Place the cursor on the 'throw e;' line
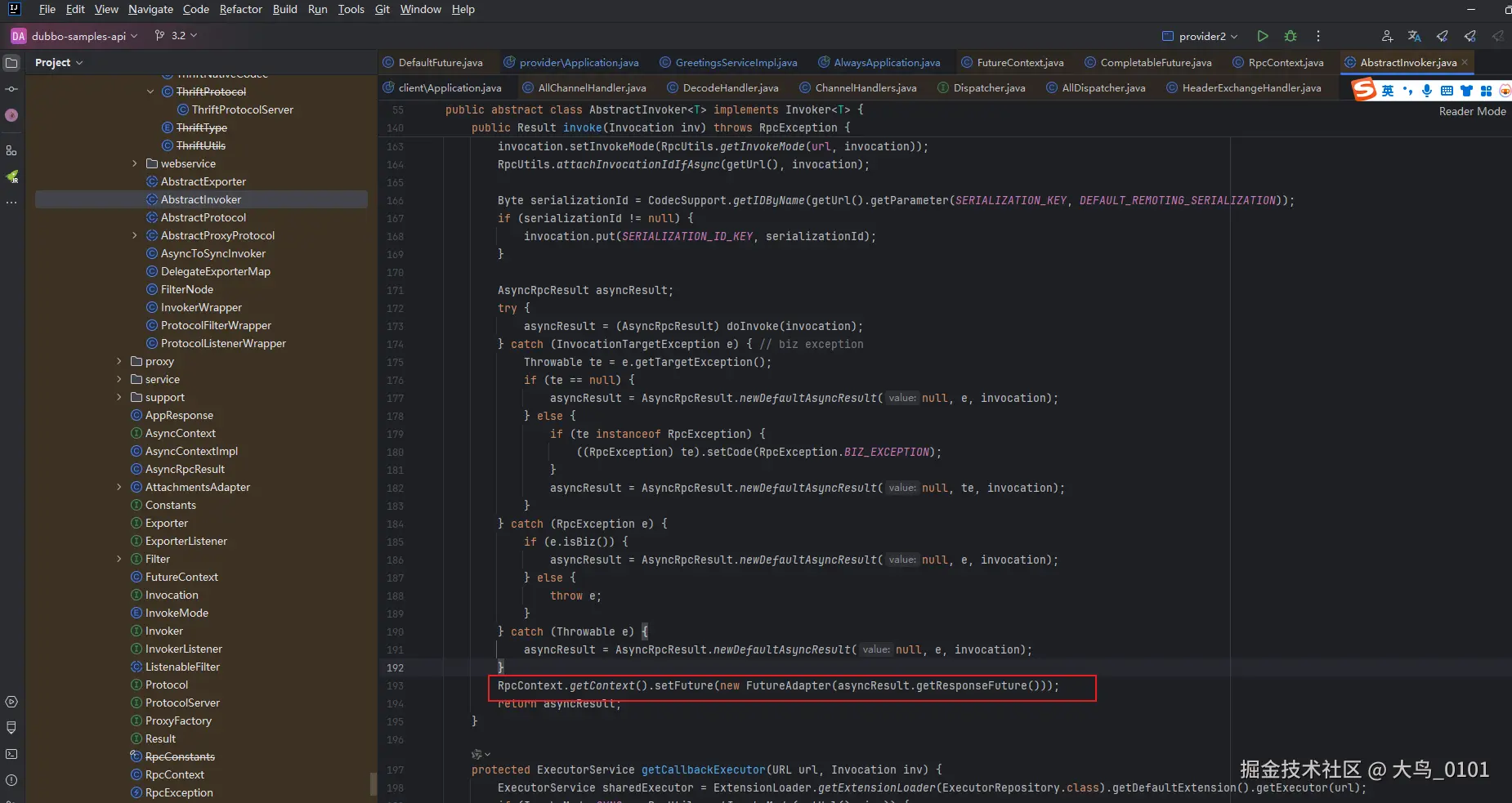Screen dimensions: 1512x803 pyautogui.click(x=575, y=596)
